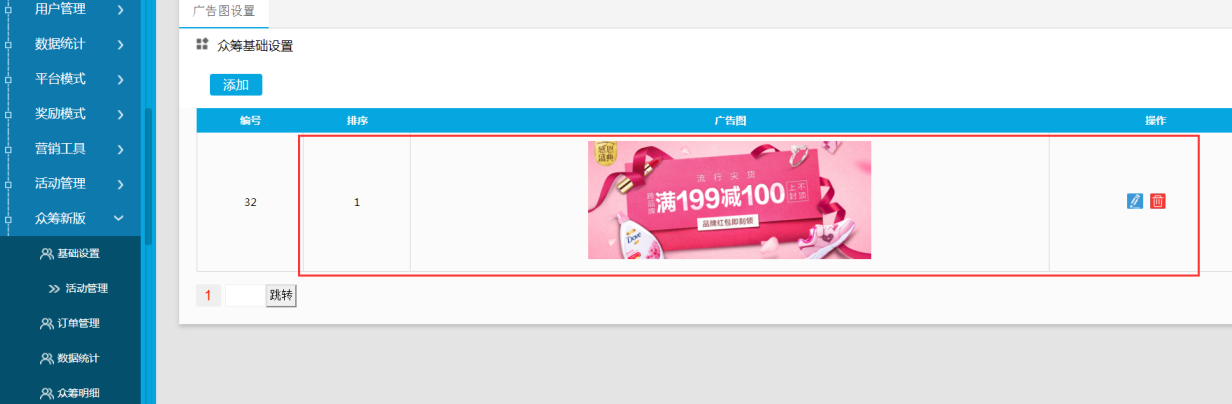Screen dimensions: 1232x404
Task: Click the blue edit icon in row 32
Action: [x=1134, y=201]
